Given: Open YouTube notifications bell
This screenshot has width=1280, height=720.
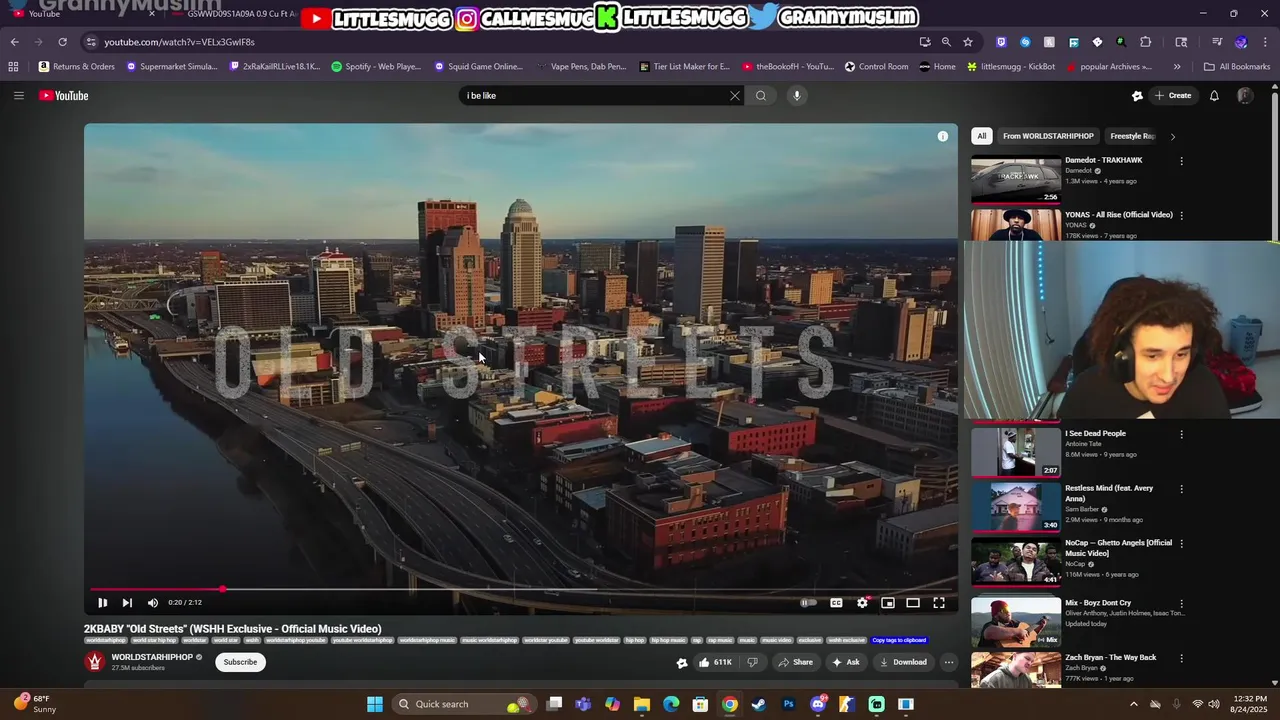Looking at the screenshot, I should point(1214,96).
